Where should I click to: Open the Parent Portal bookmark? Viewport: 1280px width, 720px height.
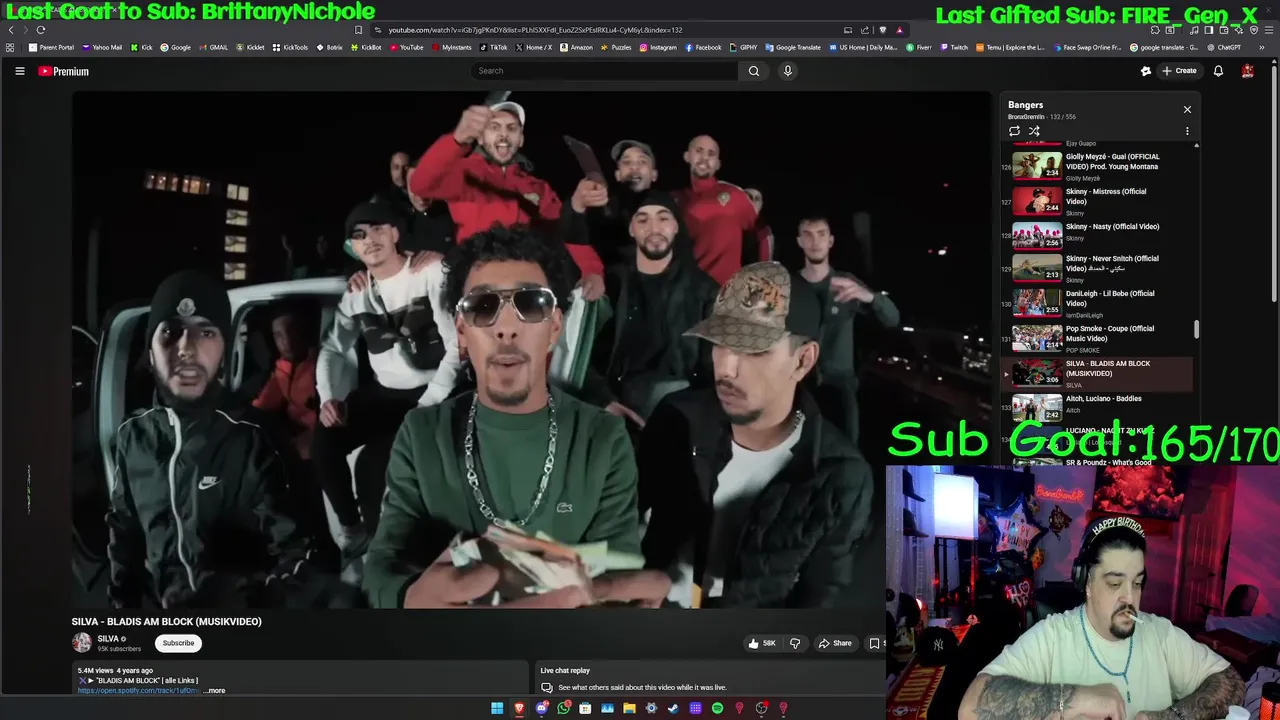pos(52,47)
